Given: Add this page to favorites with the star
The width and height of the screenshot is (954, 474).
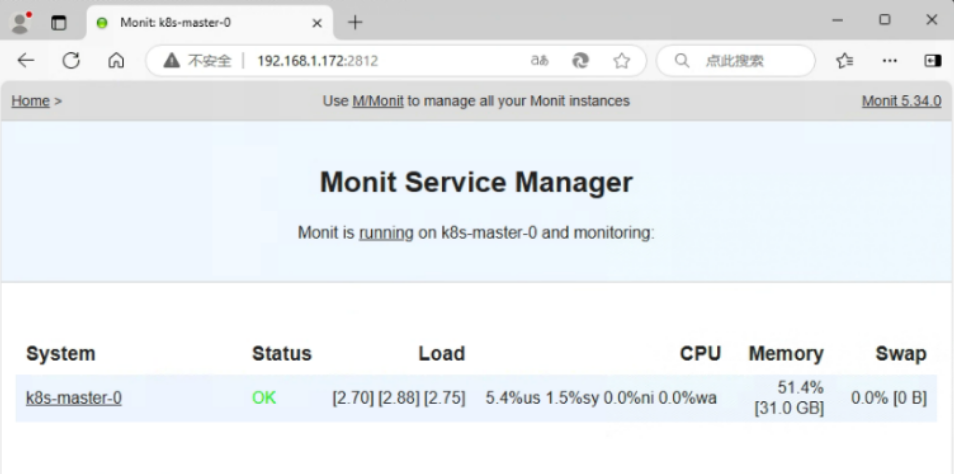Looking at the screenshot, I should click(621, 60).
